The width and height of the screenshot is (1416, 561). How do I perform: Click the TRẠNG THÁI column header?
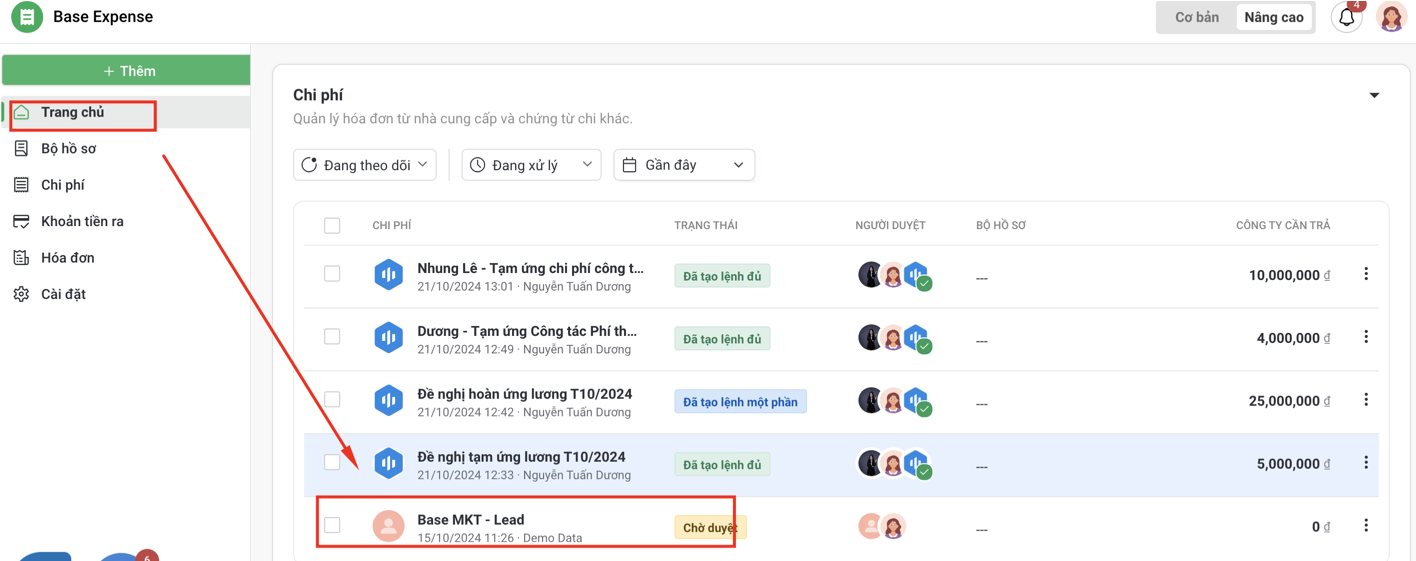(706, 226)
